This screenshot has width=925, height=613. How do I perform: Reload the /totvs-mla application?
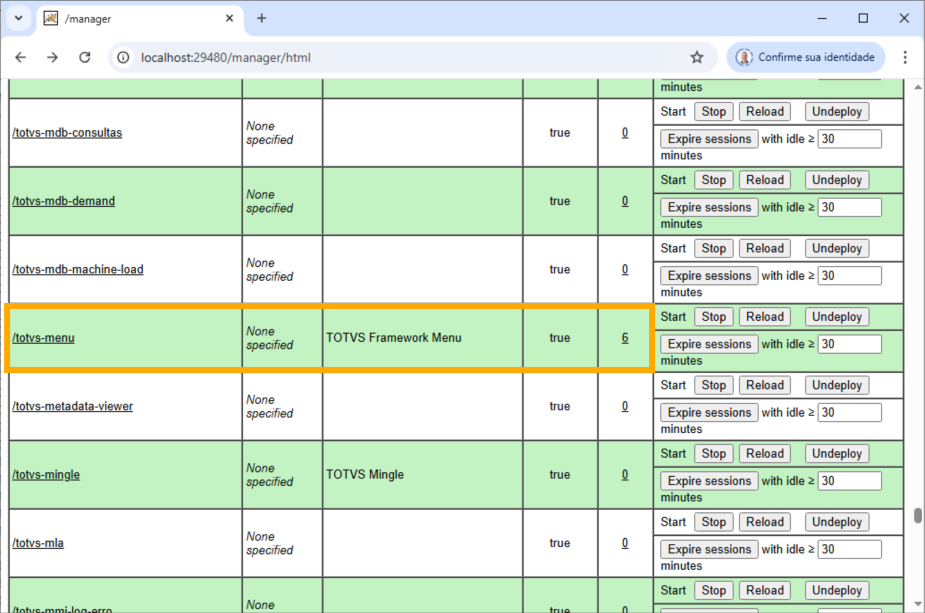point(765,522)
